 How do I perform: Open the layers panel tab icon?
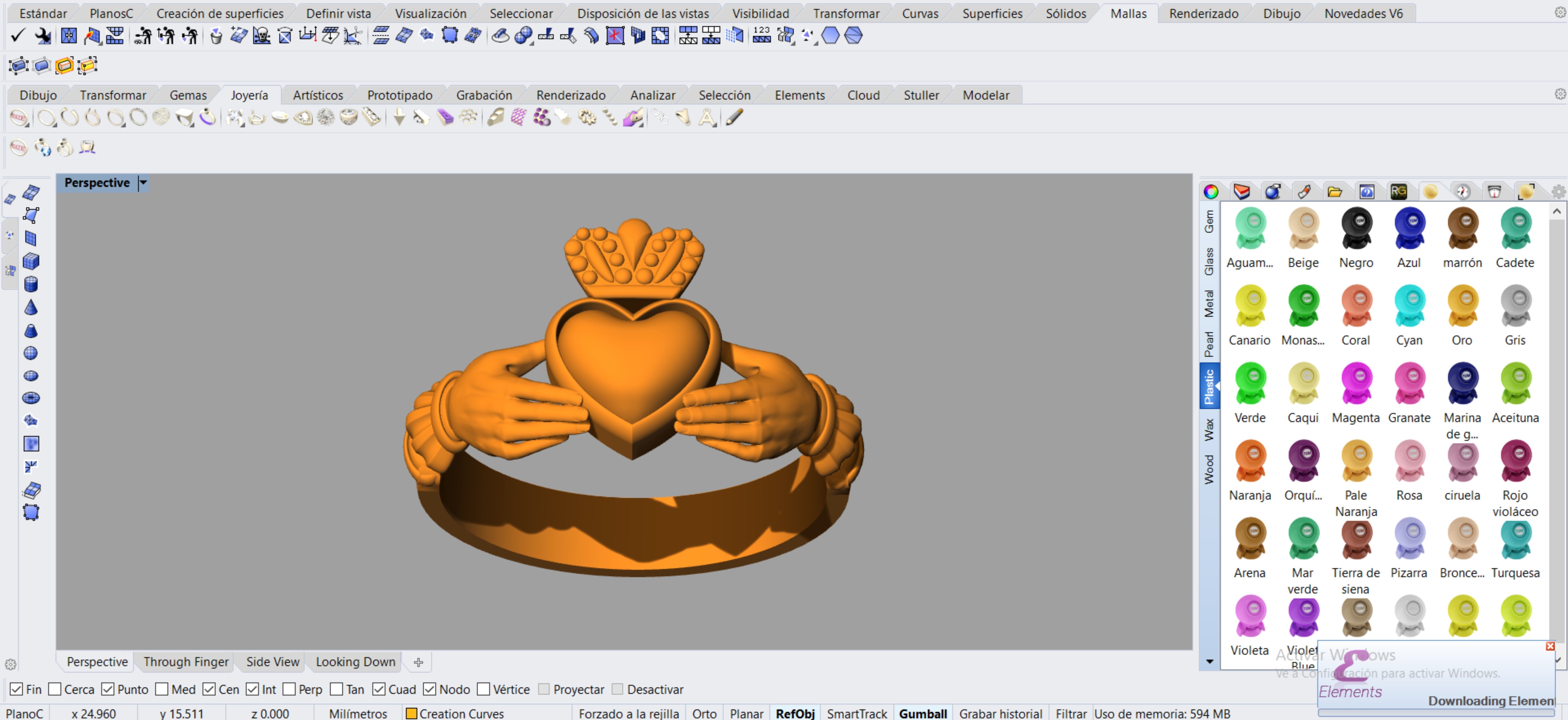(x=1242, y=192)
